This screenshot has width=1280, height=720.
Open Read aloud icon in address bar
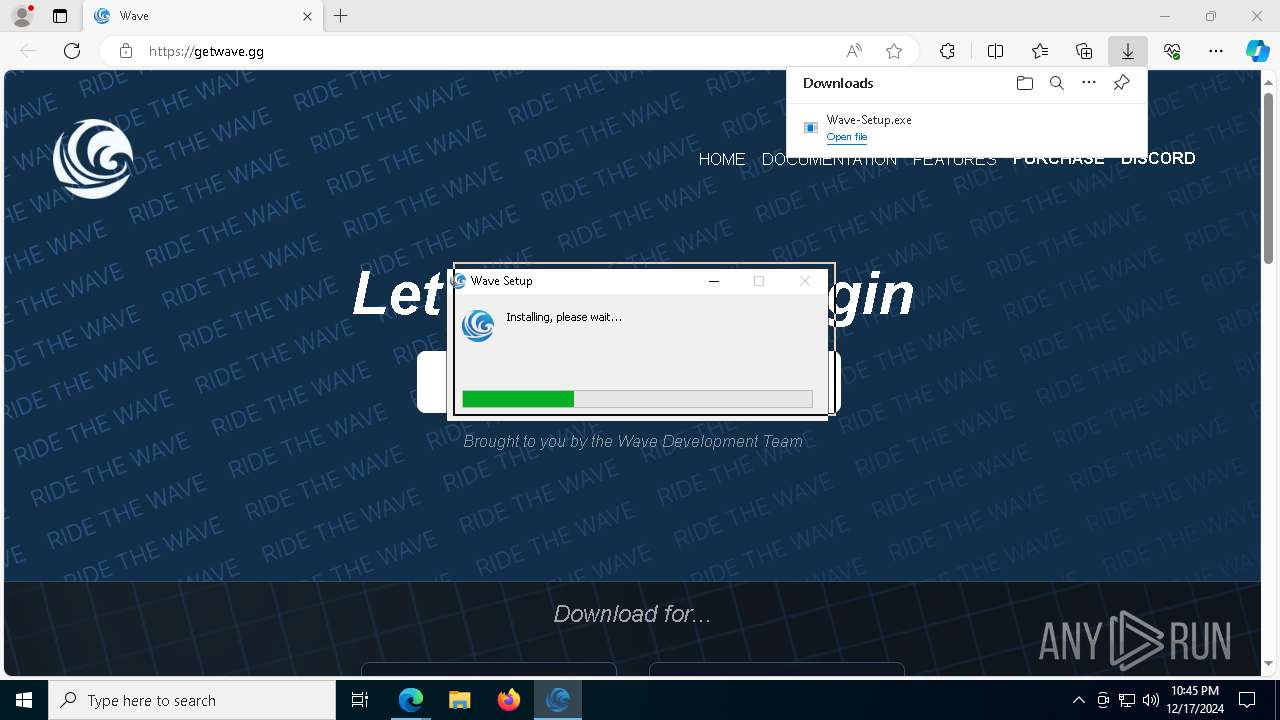[x=854, y=51]
